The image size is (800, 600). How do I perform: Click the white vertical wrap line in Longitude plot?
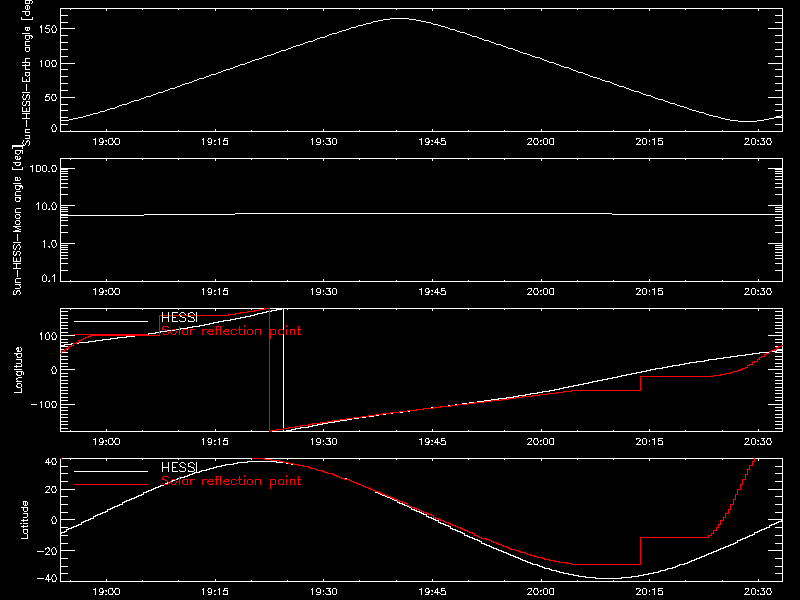pos(283,368)
